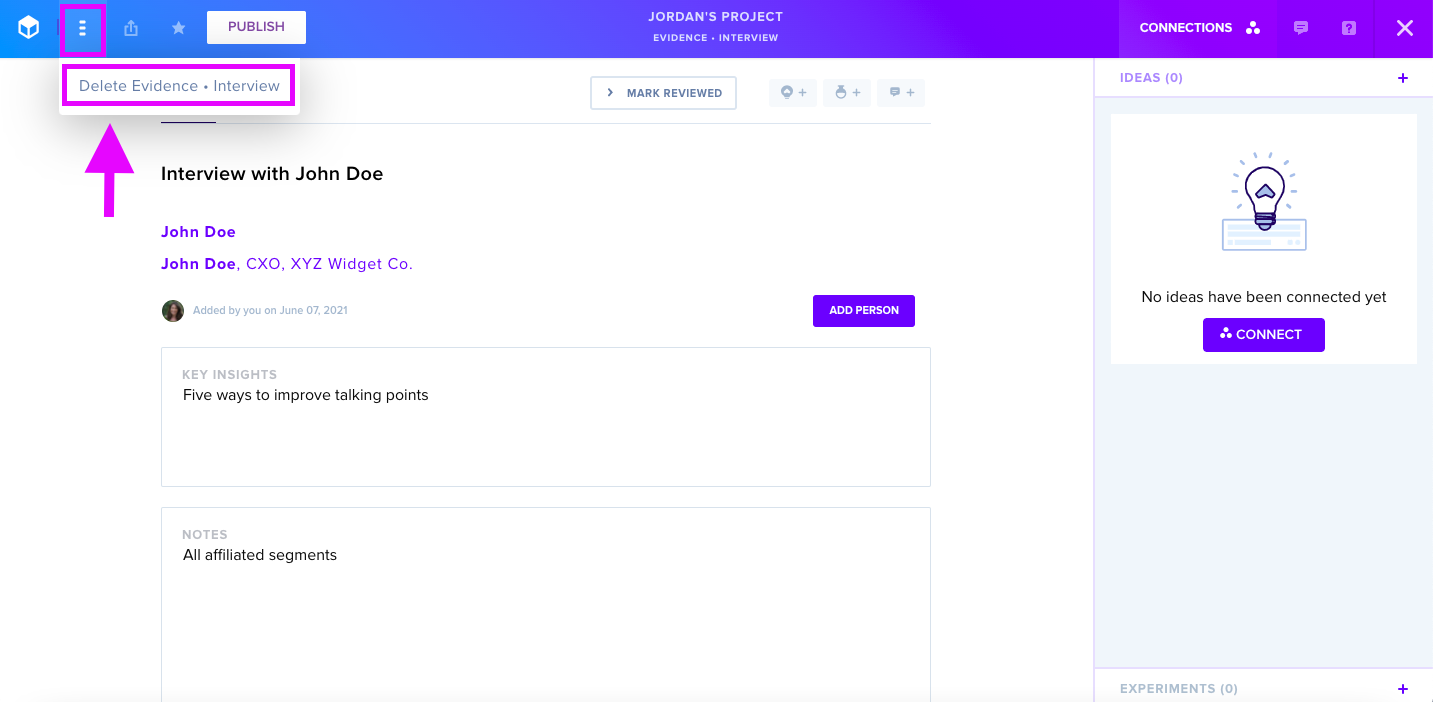Image resolution: width=1433 pixels, height=702 pixels.
Task: Open the John Doe person link
Action: (x=198, y=232)
